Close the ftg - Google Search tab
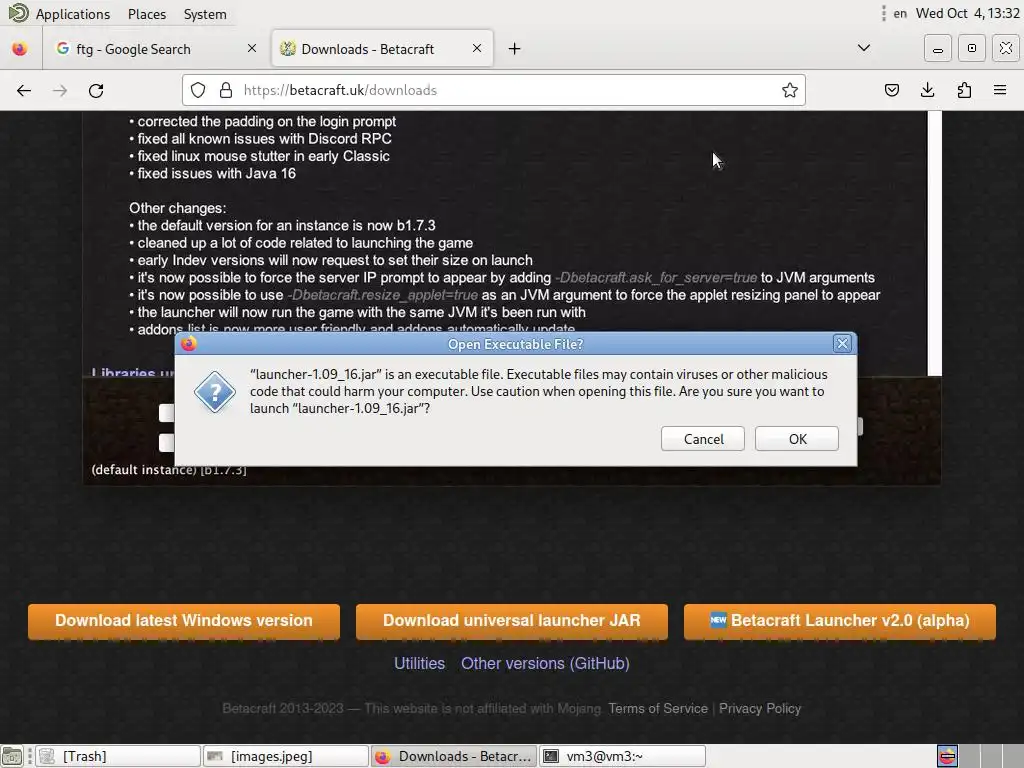This screenshot has width=1024, height=768. coord(251,48)
